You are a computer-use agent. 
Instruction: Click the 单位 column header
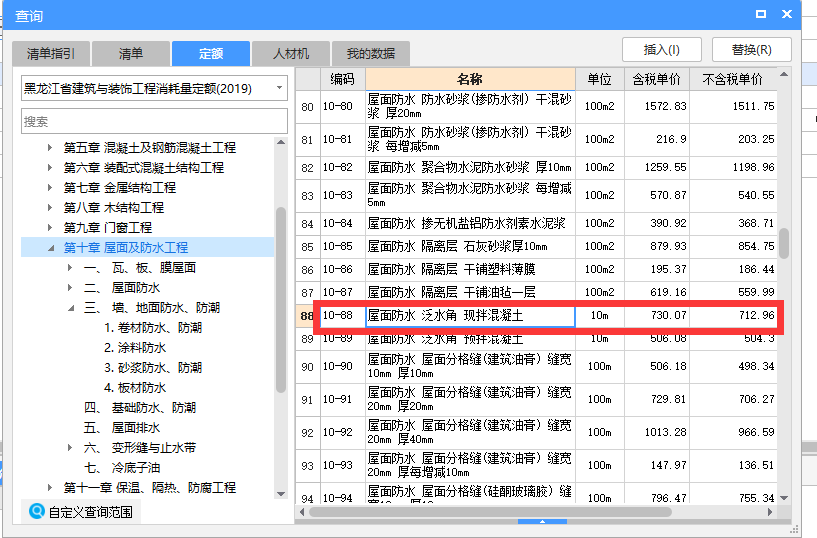pos(600,79)
